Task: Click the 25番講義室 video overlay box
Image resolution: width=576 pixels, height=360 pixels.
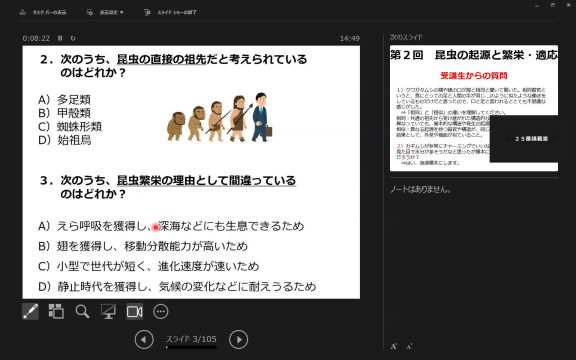Action: [x=524, y=138]
